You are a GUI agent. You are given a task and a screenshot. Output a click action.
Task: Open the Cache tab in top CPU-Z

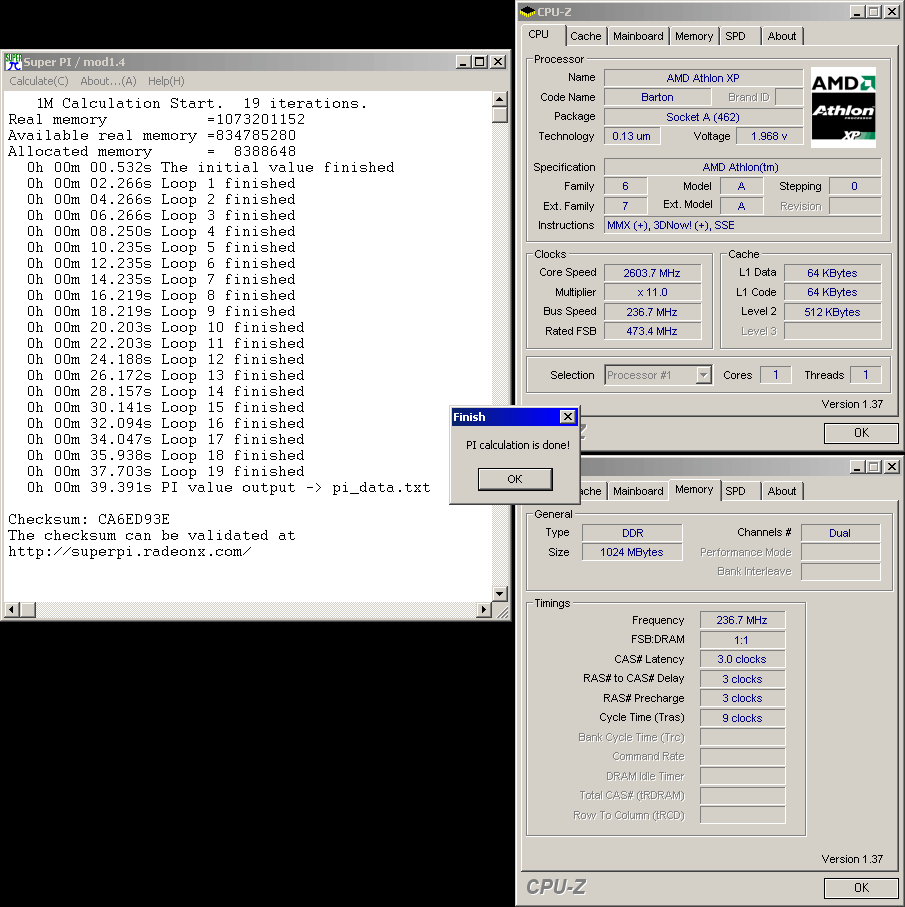(x=586, y=36)
